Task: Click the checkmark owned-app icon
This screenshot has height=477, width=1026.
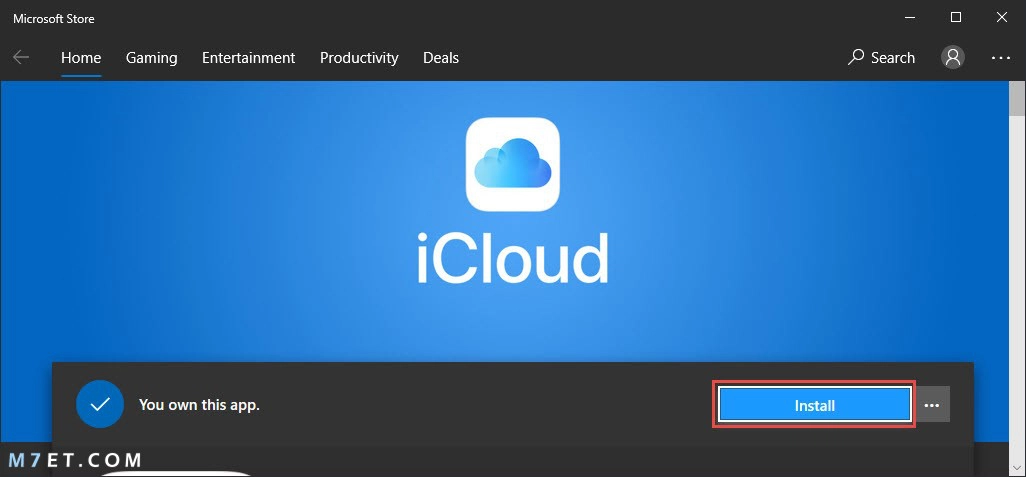Action: tap(99, 404)
